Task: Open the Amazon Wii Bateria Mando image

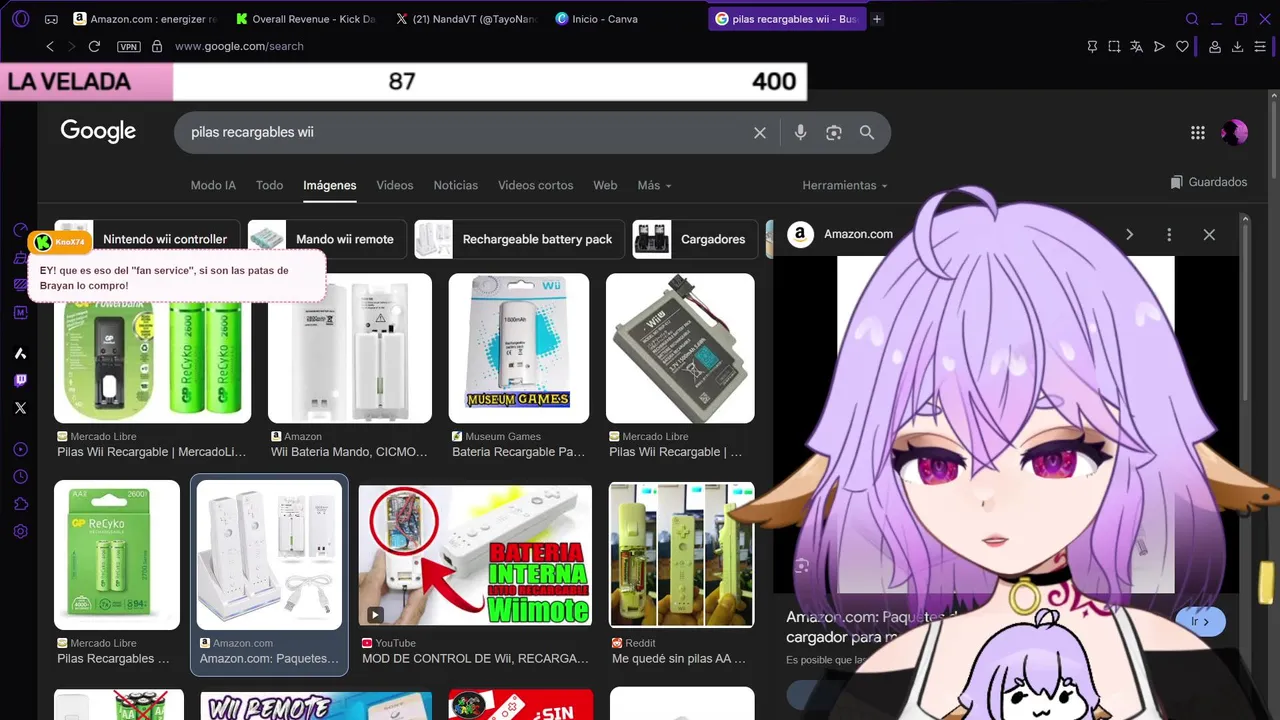Action: click(x=350, y=348)
